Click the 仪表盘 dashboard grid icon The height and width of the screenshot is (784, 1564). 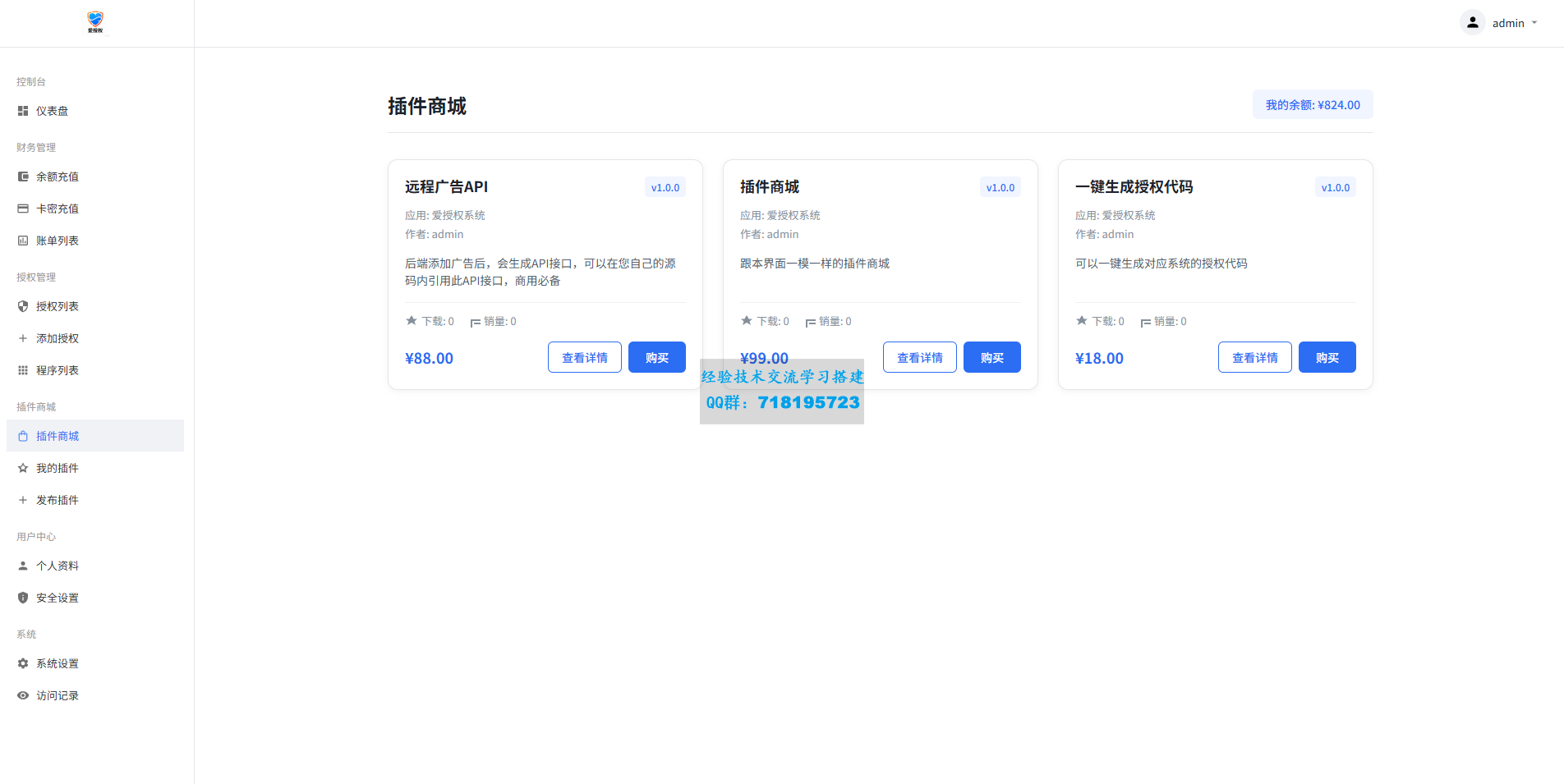click(23, 111)
